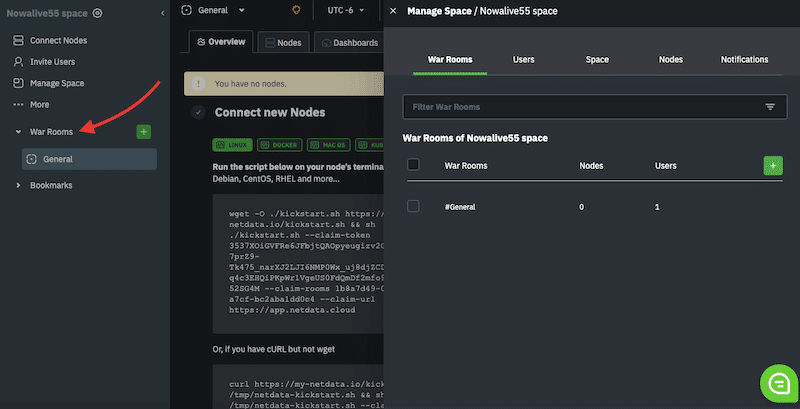Click the Users column header
This screenshot has height=409, width=800.
tap(666, 166)
